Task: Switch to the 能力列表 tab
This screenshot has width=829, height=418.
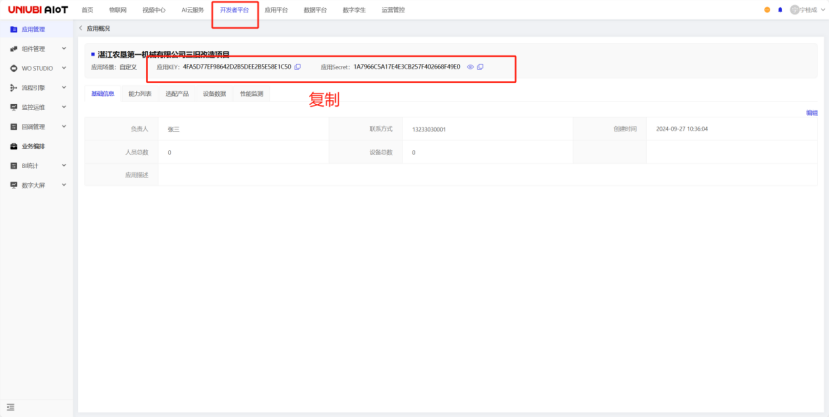Action: tap(140, 94)
